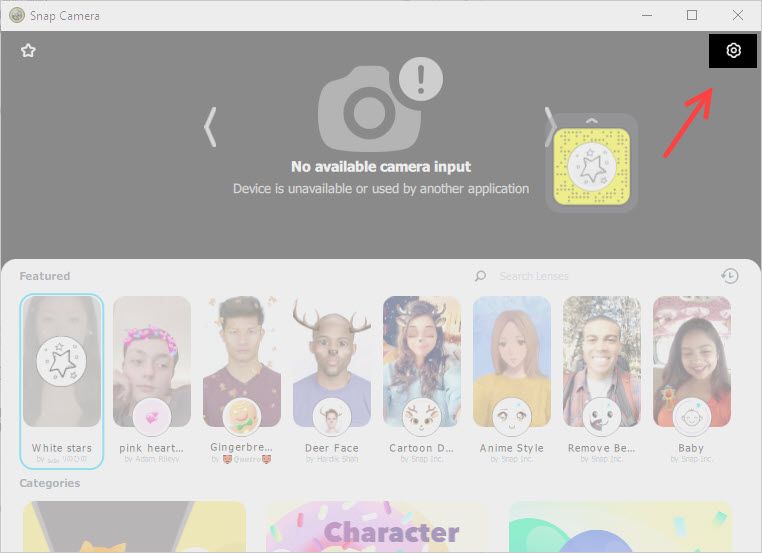The width and height of the screenshot is (762, 553).
Task: Click Deer Face lens badge icon
Action: [332, 417]
